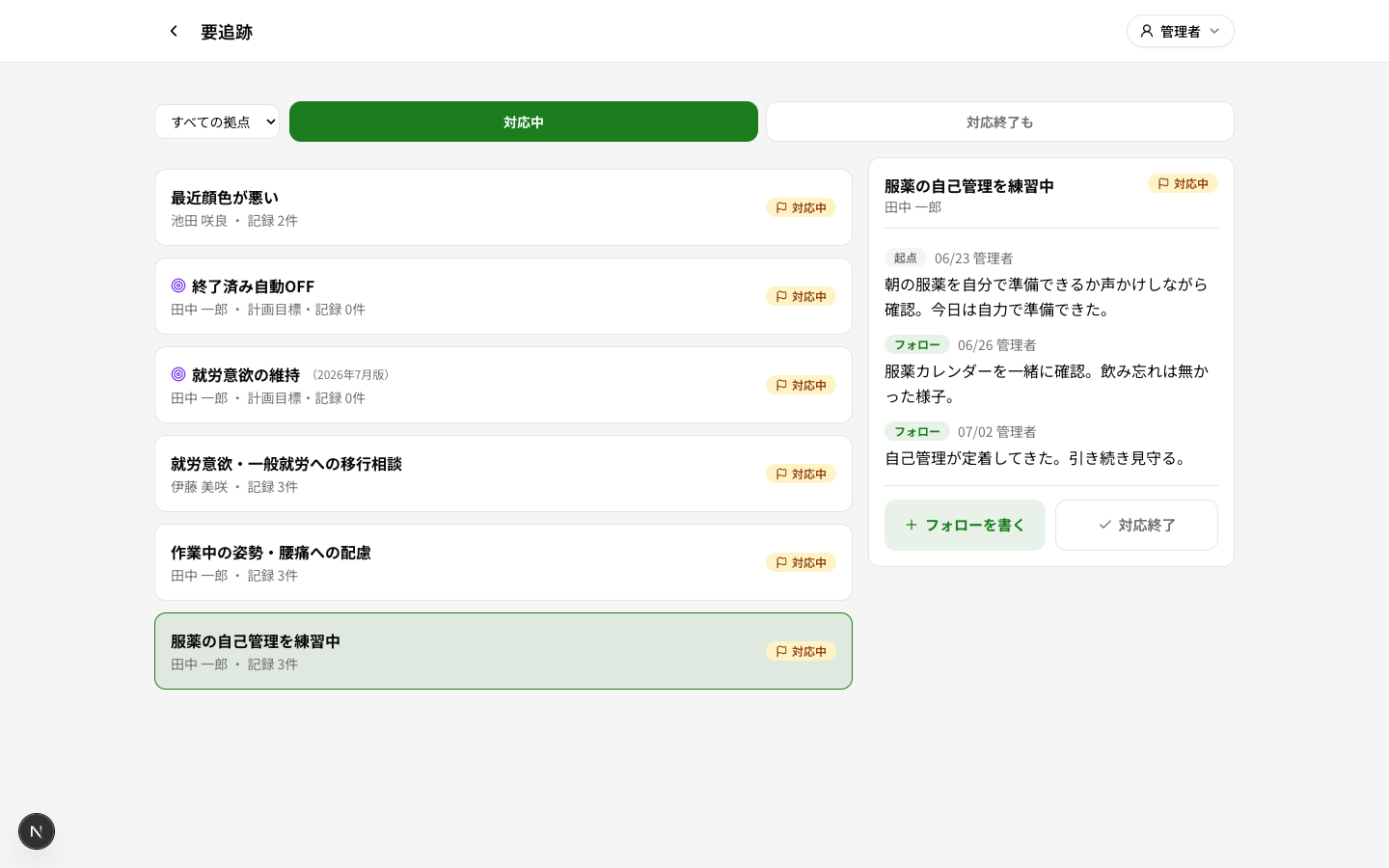Click the user profile icon beside 管理者
This screenshot has width=1389, height=868.
tap(1146, 31)
